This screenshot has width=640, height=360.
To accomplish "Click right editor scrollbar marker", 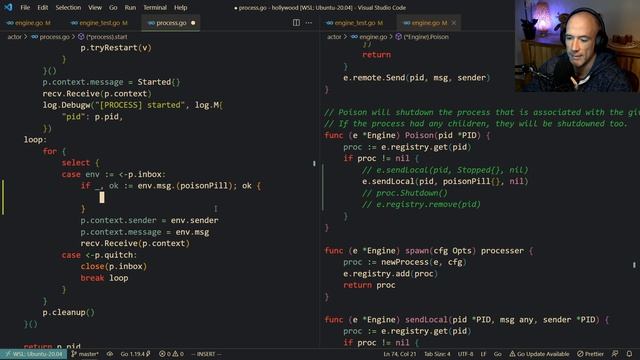I will coord(634,265).
